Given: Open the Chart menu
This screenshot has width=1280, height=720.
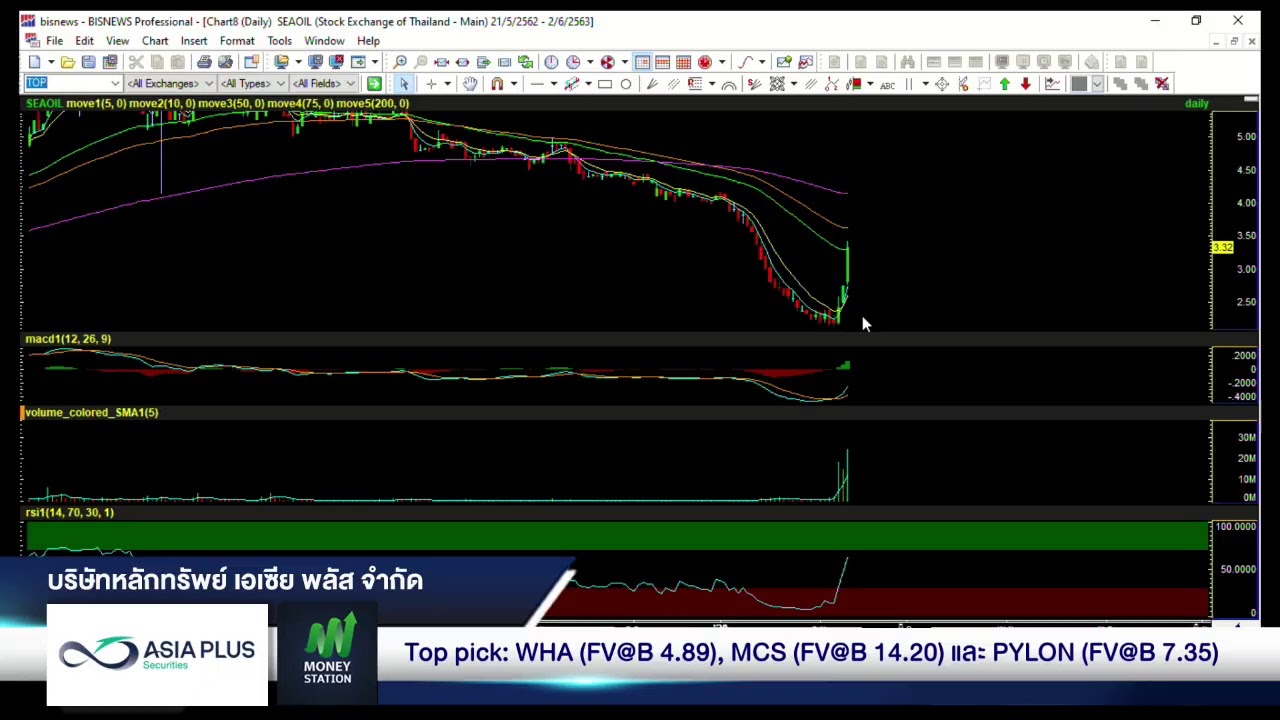Looking at the screenshot, I should click(x=155, y=41).
